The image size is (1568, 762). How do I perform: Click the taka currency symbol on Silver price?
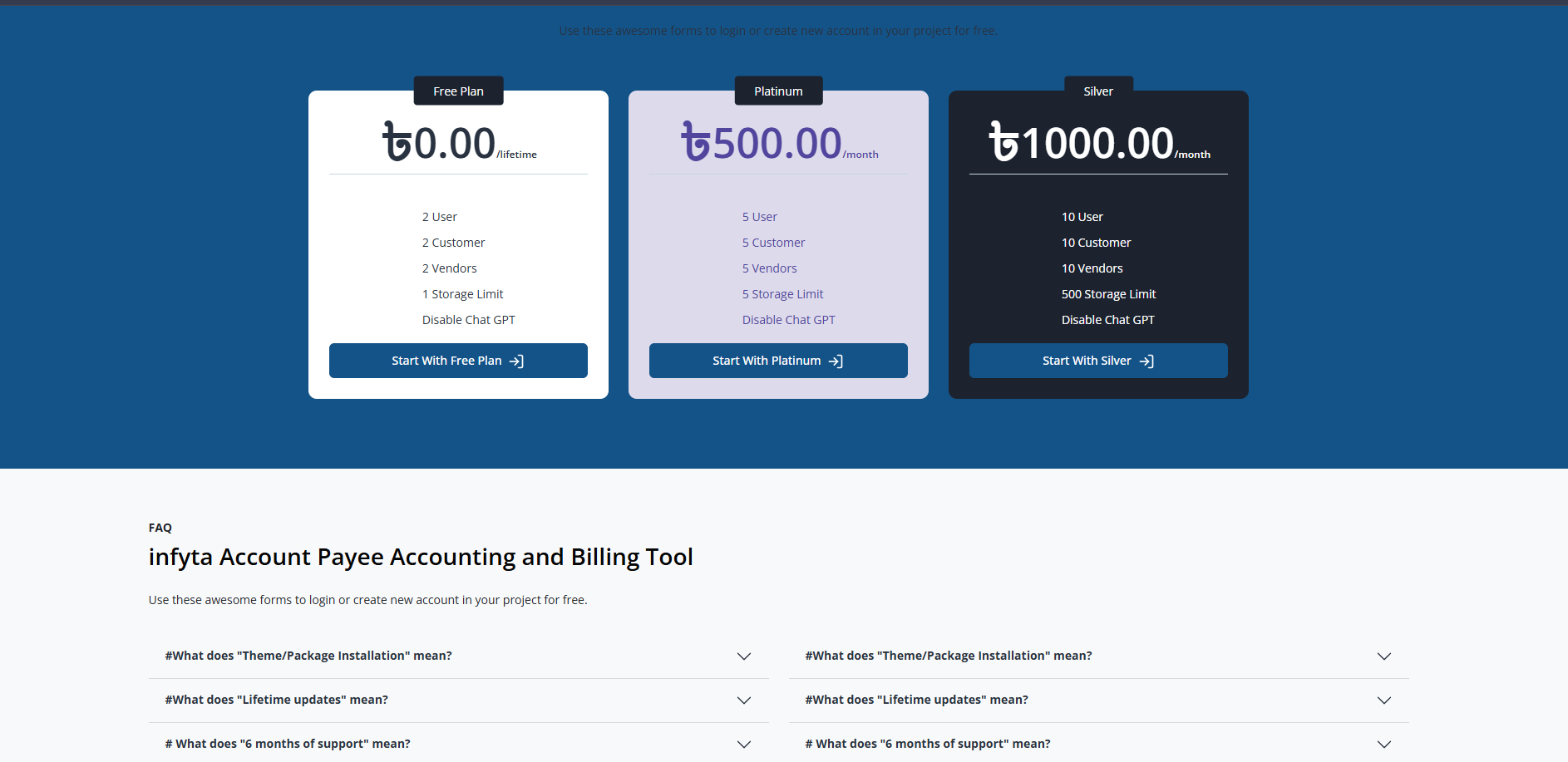click(x=1003, y=142)
